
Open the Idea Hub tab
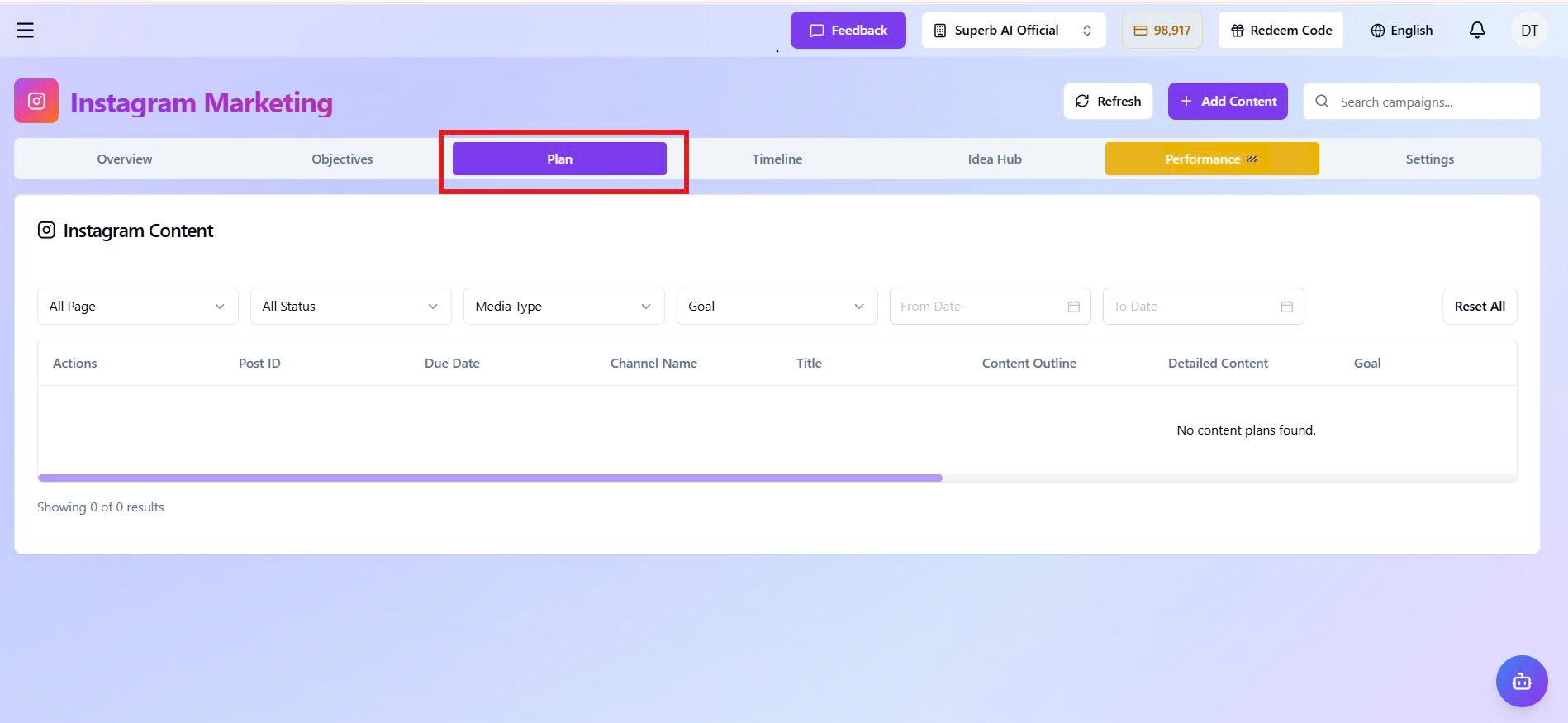(x=995, y=159)
